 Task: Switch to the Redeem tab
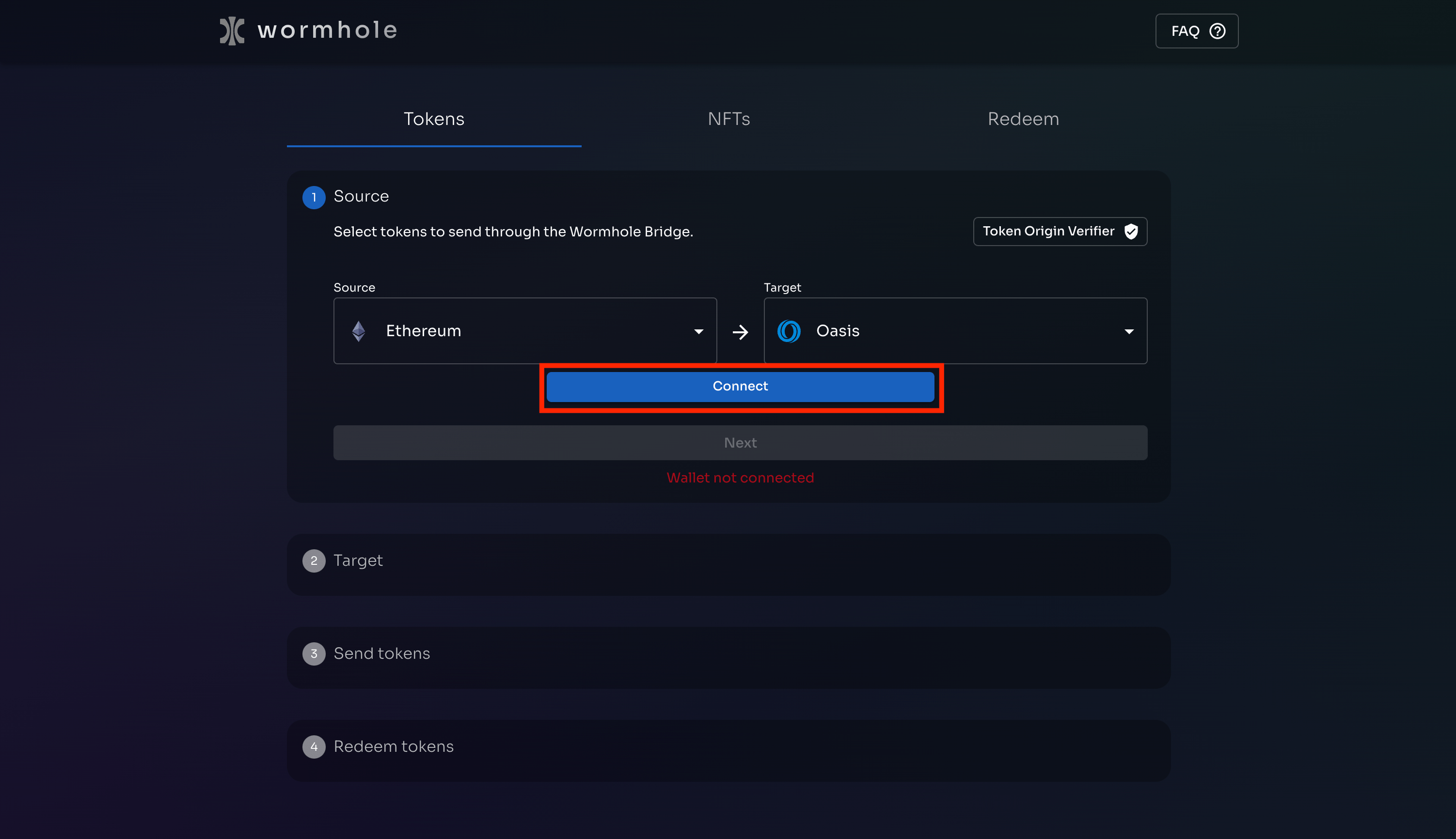click(1023, 119)
